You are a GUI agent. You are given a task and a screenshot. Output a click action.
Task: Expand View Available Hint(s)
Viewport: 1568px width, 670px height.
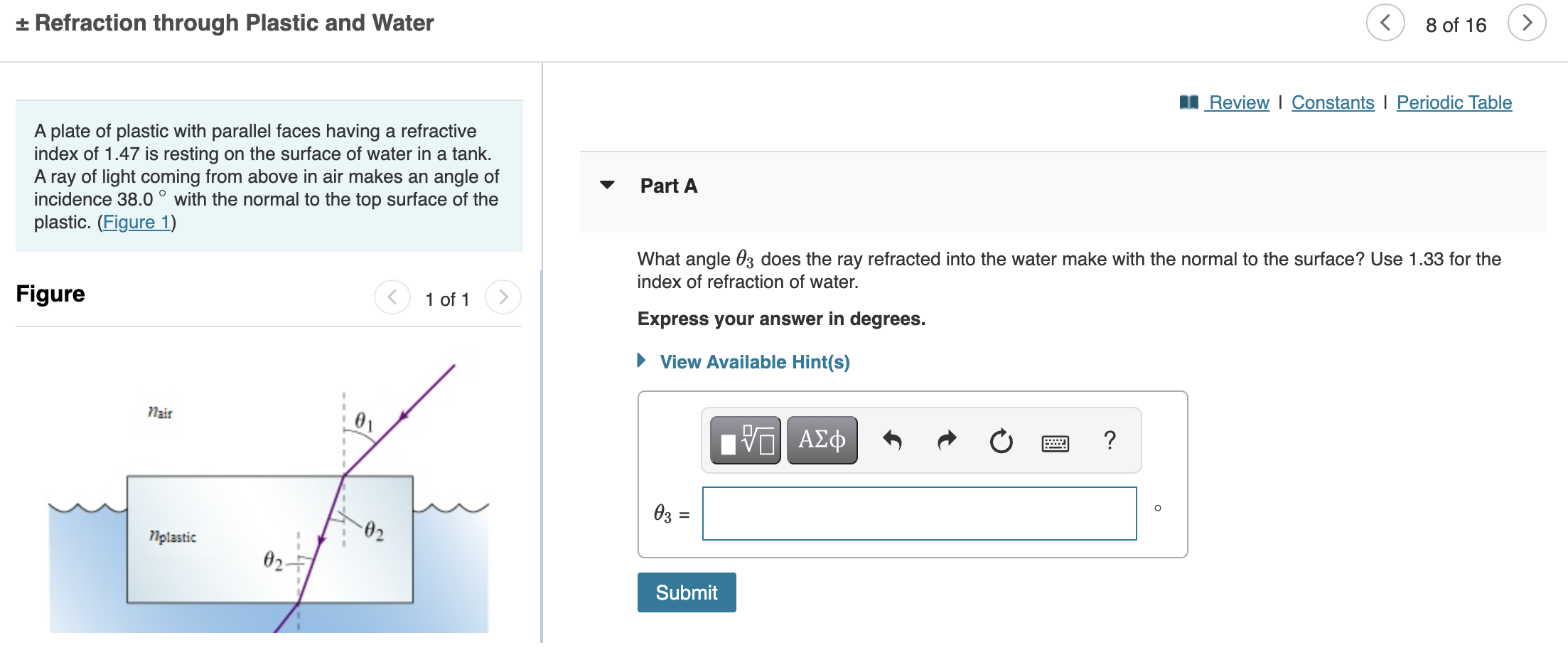[x=753, y=362]
